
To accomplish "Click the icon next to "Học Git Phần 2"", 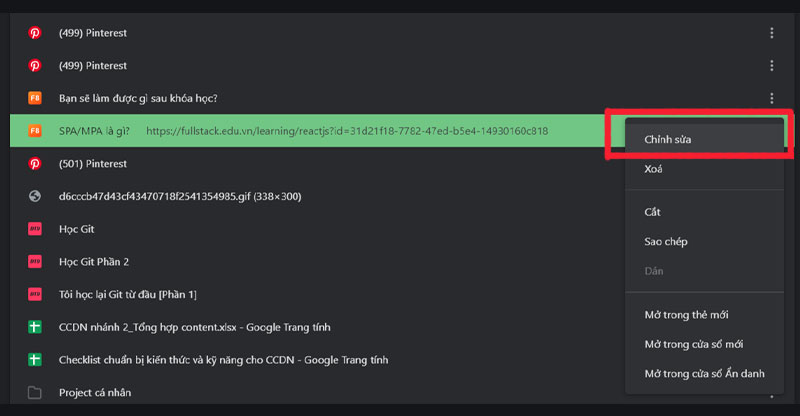I will tap(35, 262).
